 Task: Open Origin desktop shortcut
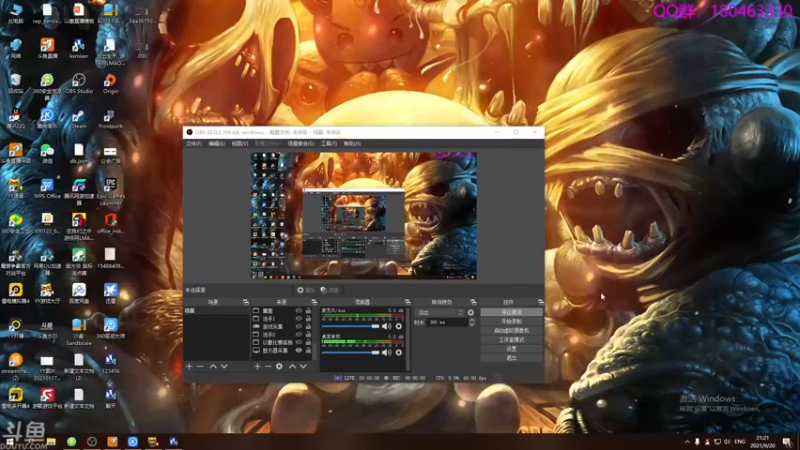pos(110,84)
